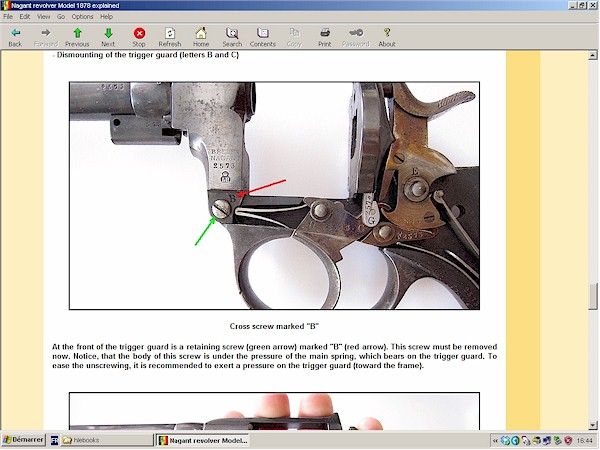600x450 pixels.
Task: Open the Edit menu
Action: point(24,16)
